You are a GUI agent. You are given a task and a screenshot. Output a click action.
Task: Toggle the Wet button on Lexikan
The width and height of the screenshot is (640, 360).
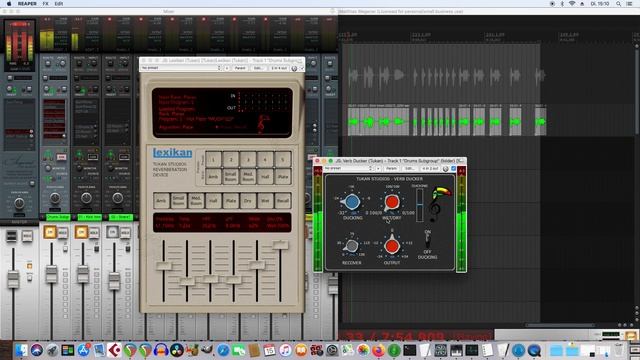pos(265,201)
